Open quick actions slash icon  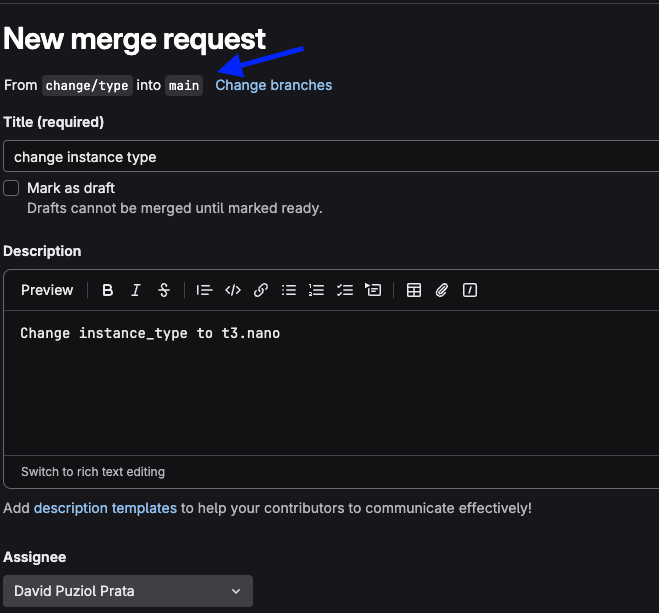470,290
